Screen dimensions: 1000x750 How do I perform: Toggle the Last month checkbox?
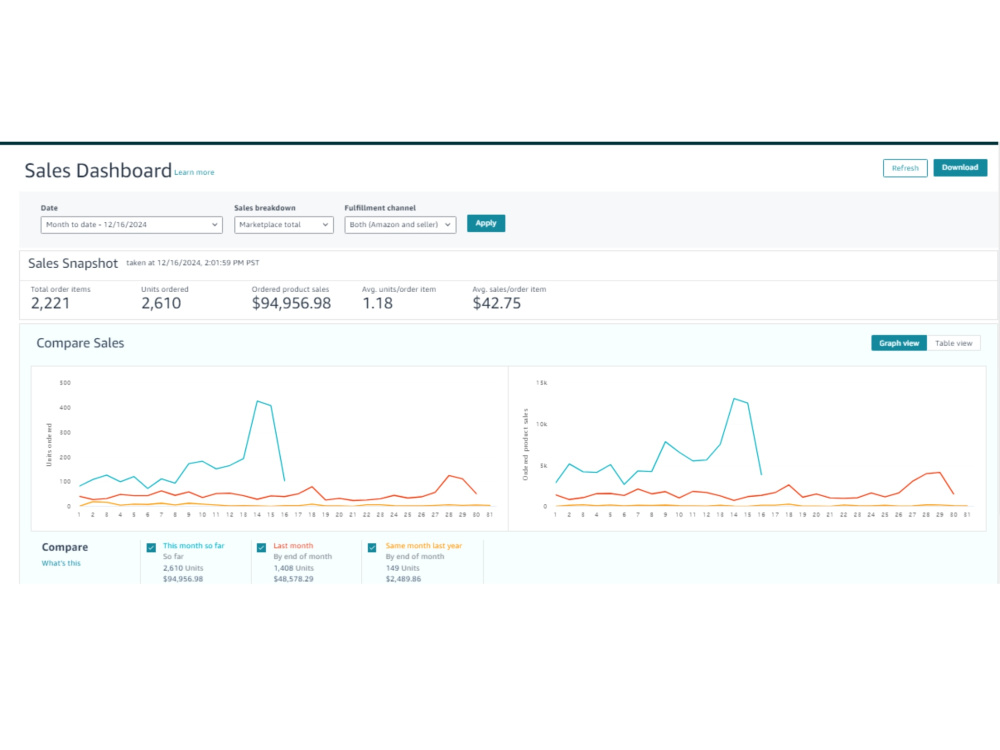[x=261, y=548]
